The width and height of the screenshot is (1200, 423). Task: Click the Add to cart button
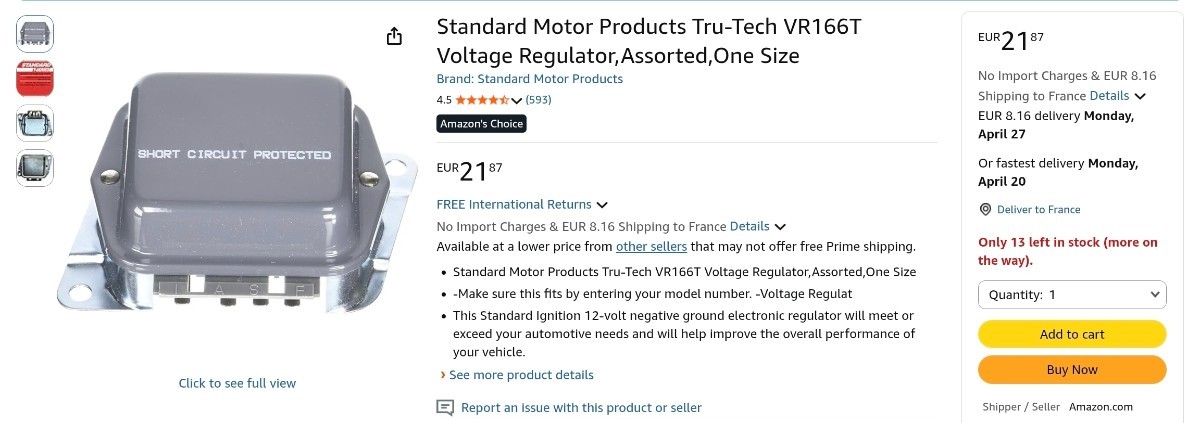(1072, 334)
